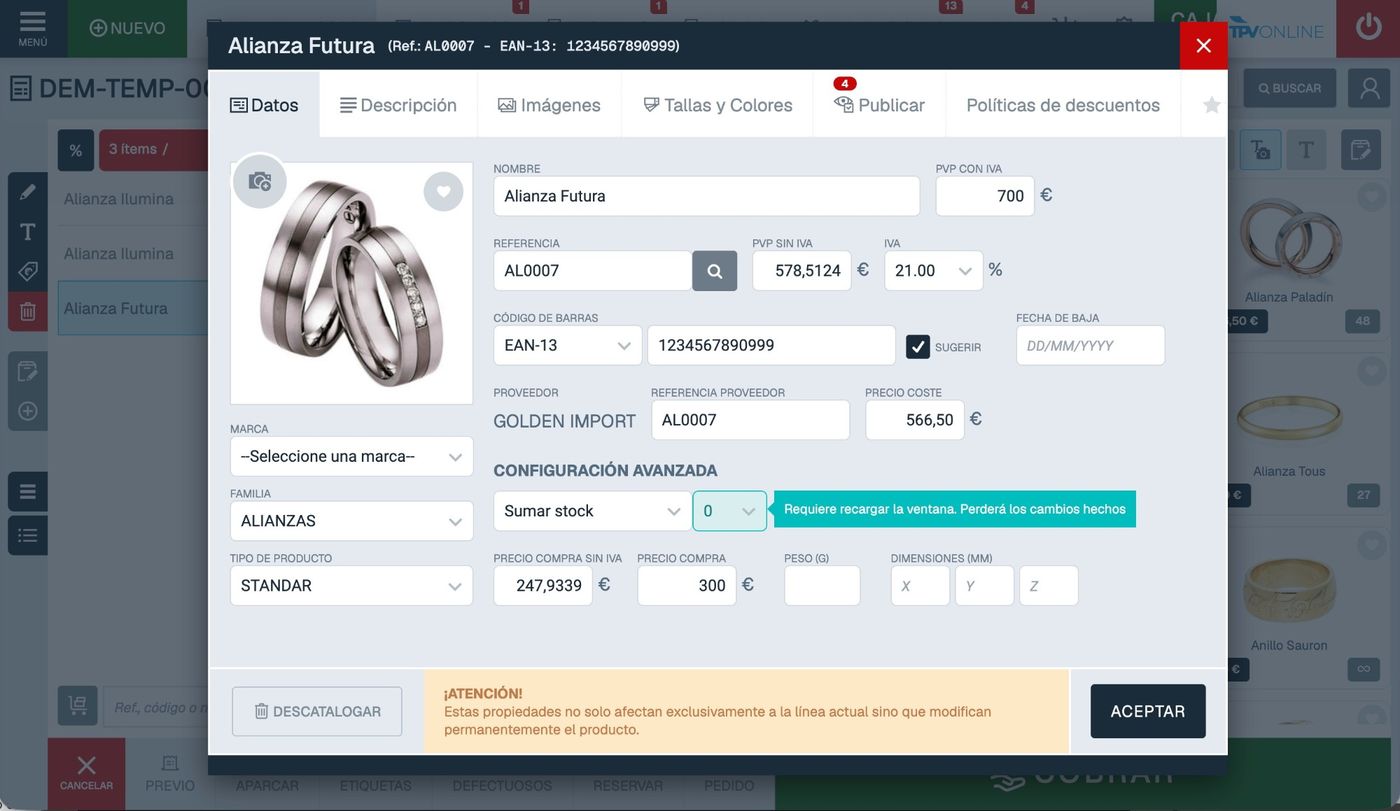Click the red power button icon
The image size is (1400, 811).
pyautogui.click(x=1368, y=28)
